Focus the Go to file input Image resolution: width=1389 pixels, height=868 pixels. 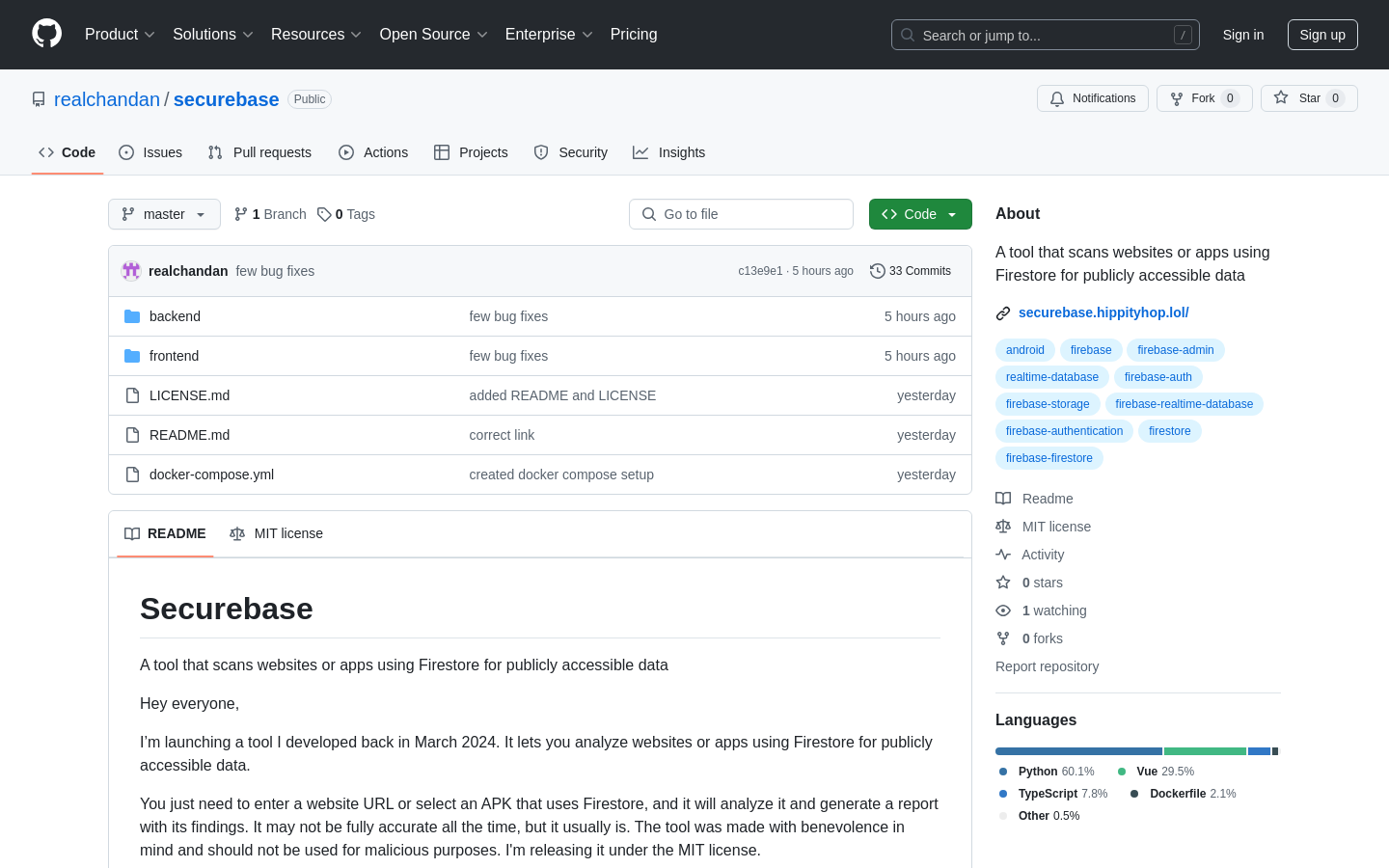pos(741,214)
